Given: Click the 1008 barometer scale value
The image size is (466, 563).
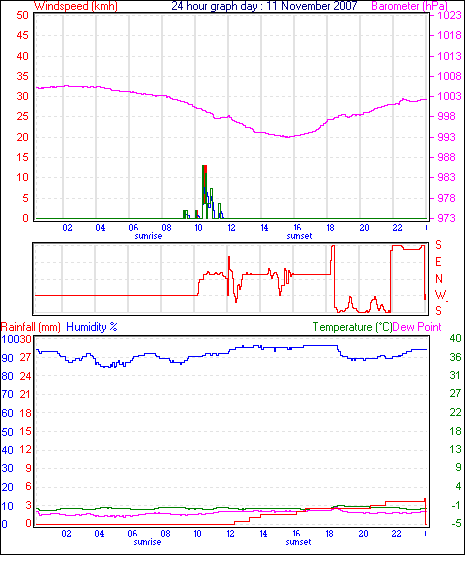Looking at the screenshot, I should pos(449,76).
